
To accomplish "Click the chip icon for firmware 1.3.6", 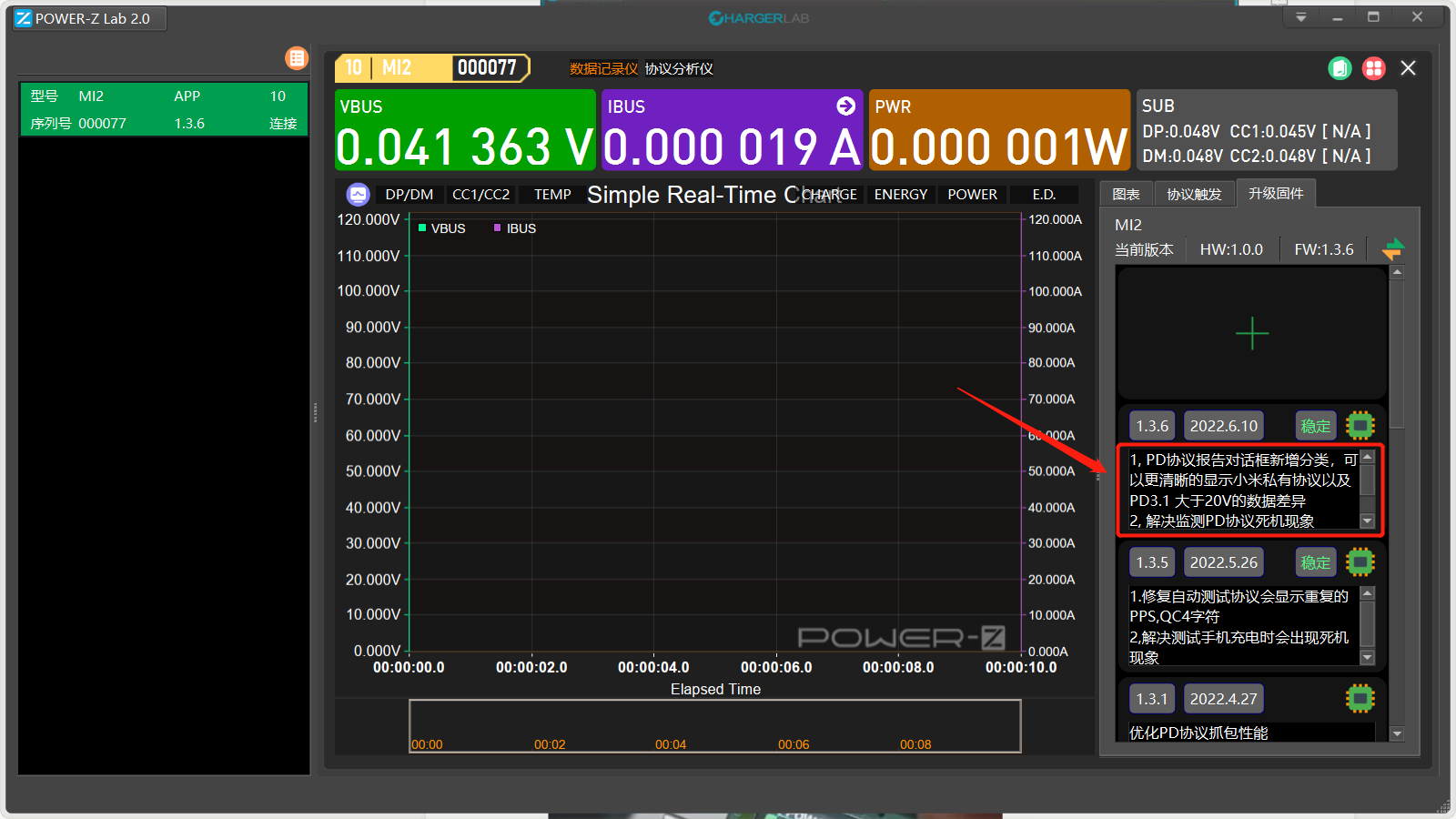I will 1360,425.
